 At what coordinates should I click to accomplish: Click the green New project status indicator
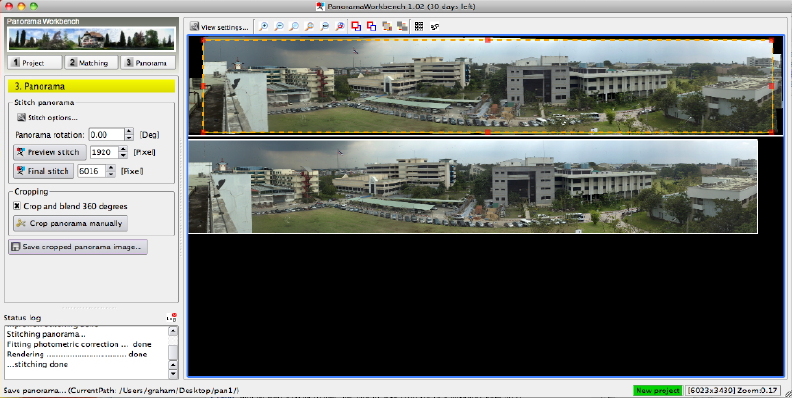tap(658, 390)
